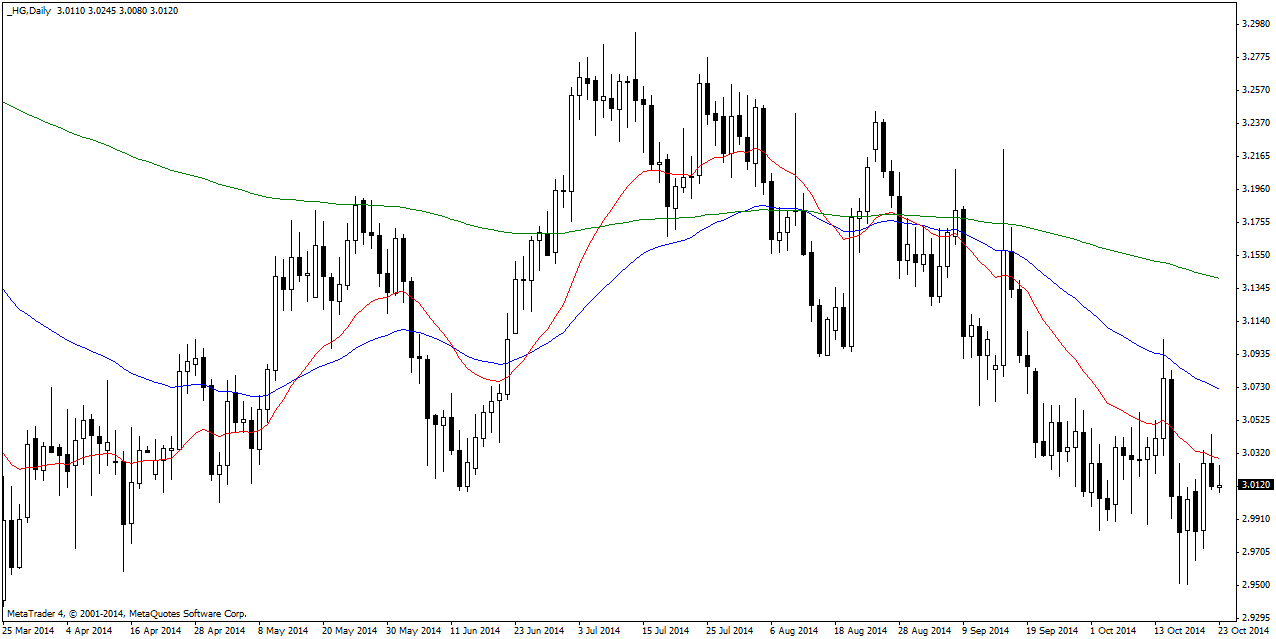Click the right end of green moving average
1276x639 pixels.
tap(1217, 277)
